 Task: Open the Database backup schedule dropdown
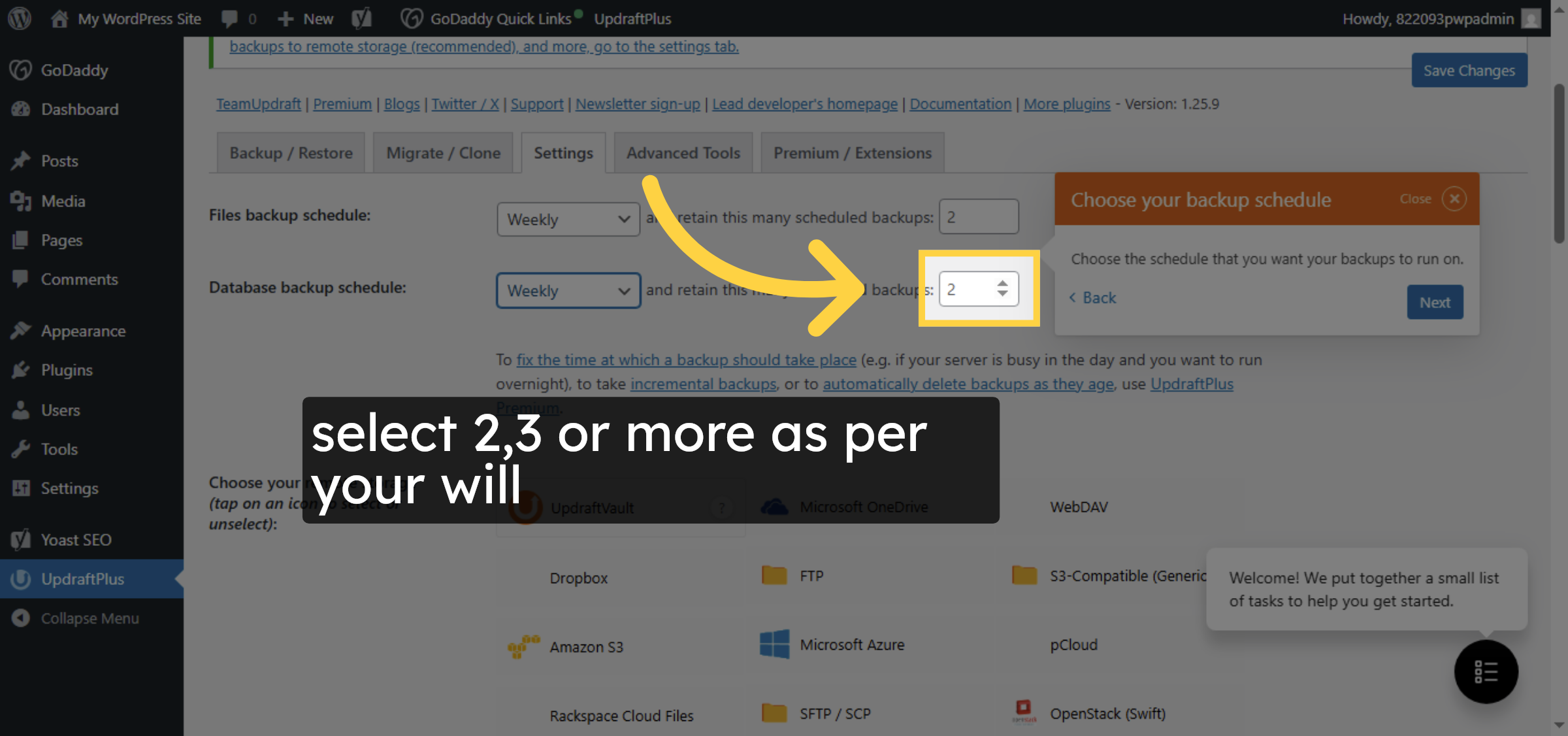pos(567,290)
